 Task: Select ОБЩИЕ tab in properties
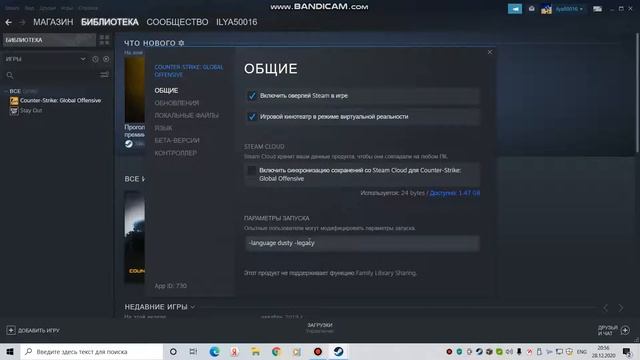pos(166,91)
